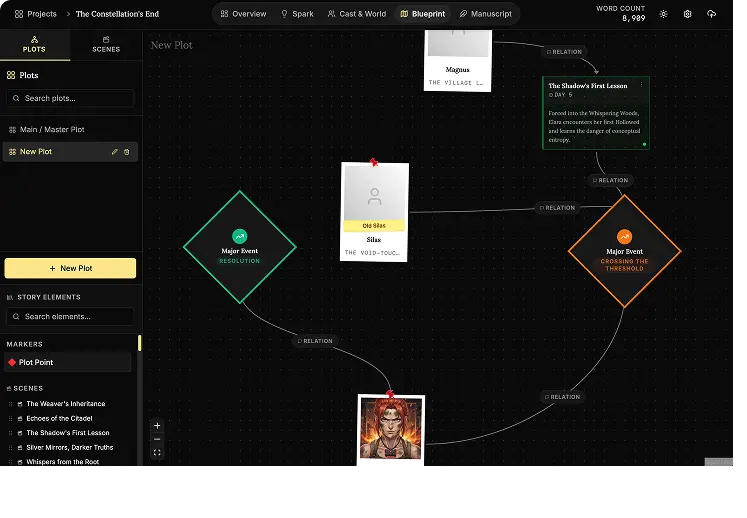Image resolution: width=747 pixels, height=518 pixels.
Task: Select the red Plot Point marker
Action: click(36, 362)
